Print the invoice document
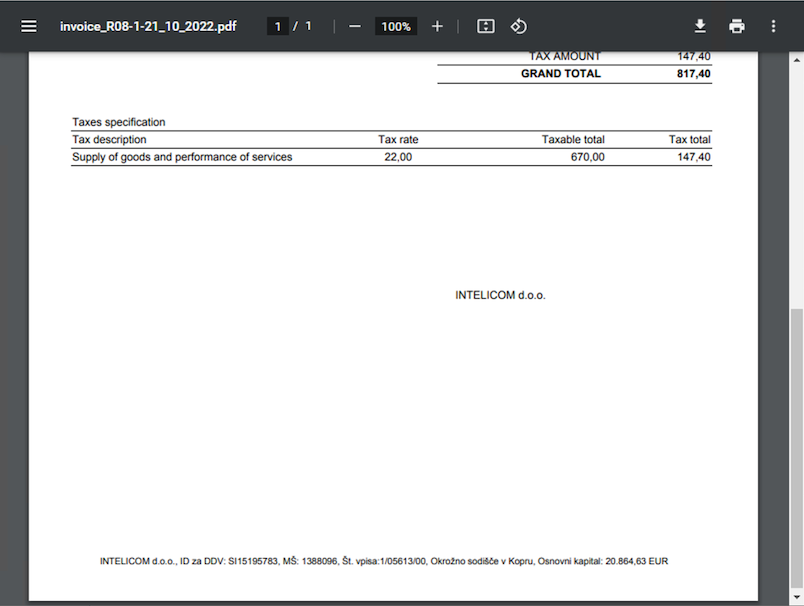804x606 pixels. pyautogui.click(x=737, y=26)
